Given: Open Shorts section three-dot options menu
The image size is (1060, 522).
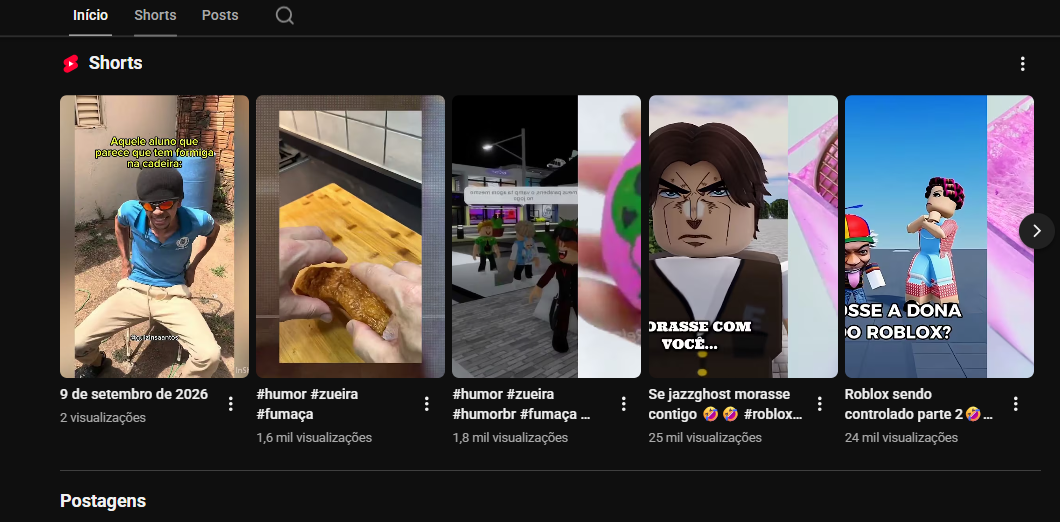Looking at the screenshot, I should pyautogui.click(x=1022, y=64).
